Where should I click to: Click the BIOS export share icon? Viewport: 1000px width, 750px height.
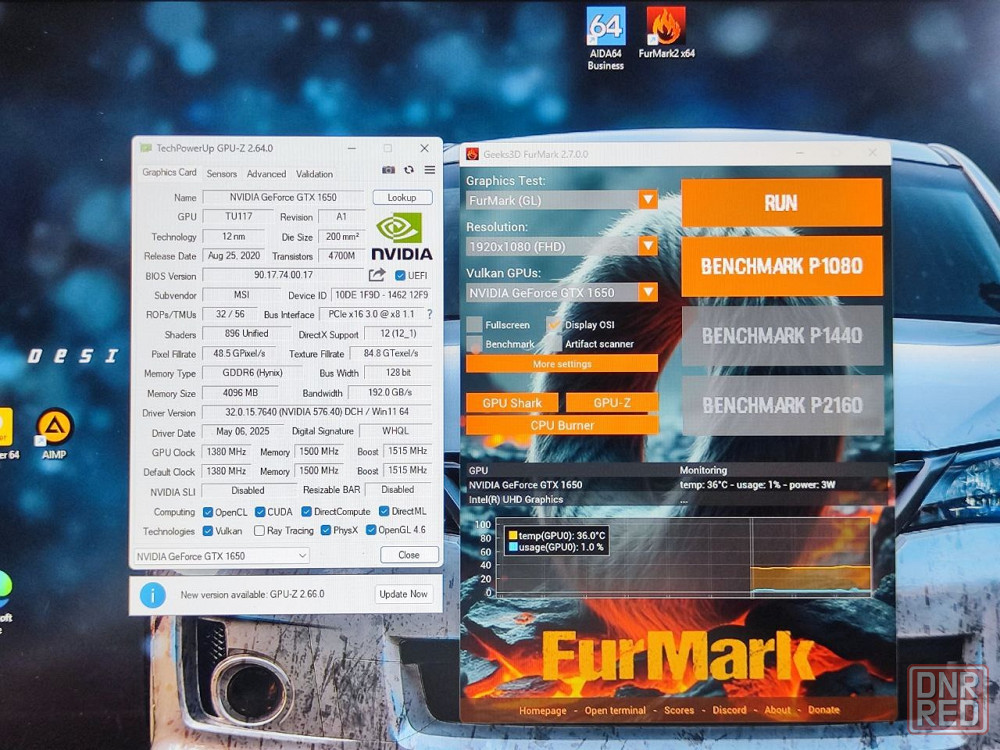click(377, 275)
